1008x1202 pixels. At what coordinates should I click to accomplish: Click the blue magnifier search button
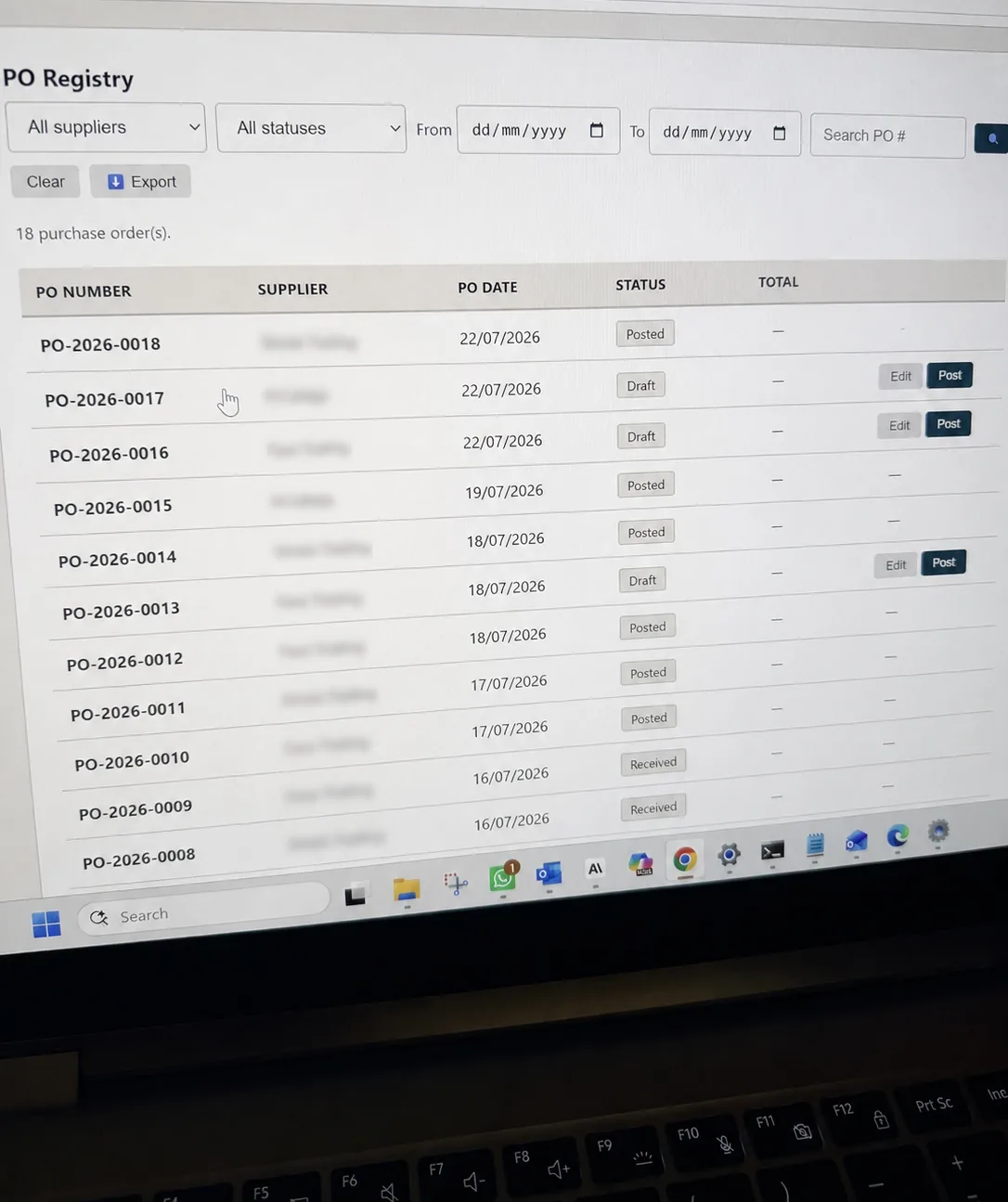click(991, 138)
